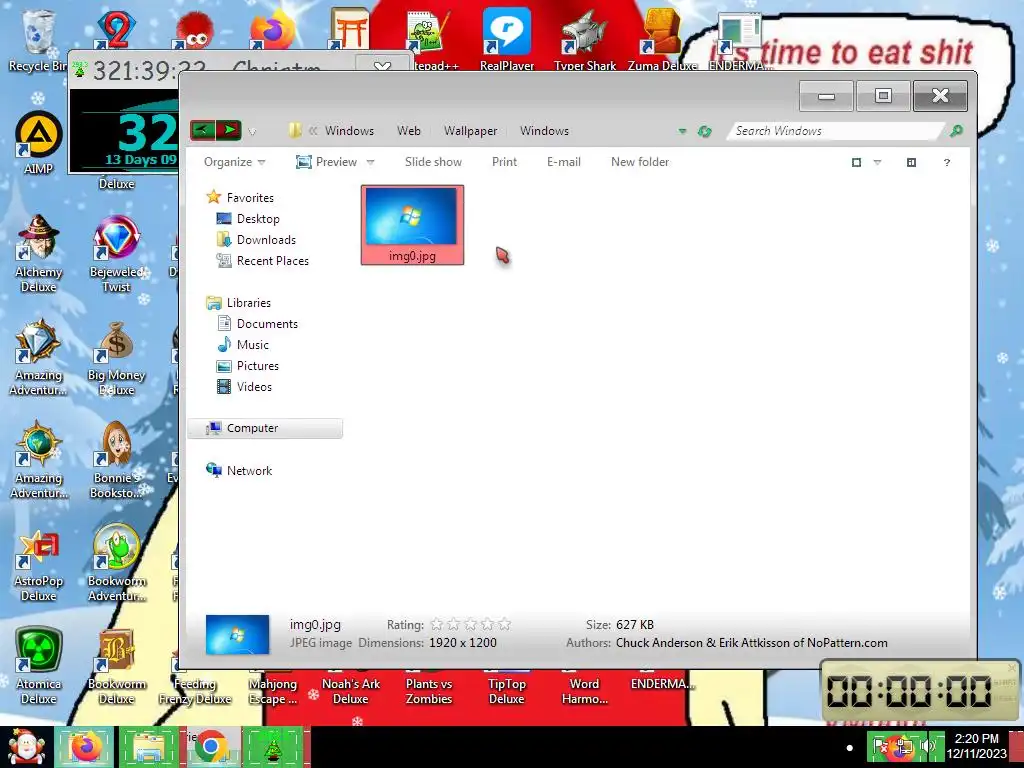Set rating to three stars
This screenshot has height=768, width=1024.
(x=470, y=625)
